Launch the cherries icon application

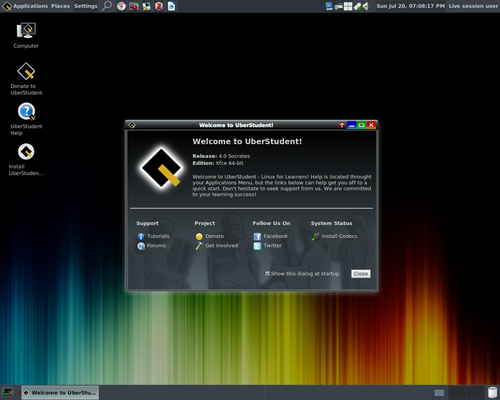tap(134, 6)
